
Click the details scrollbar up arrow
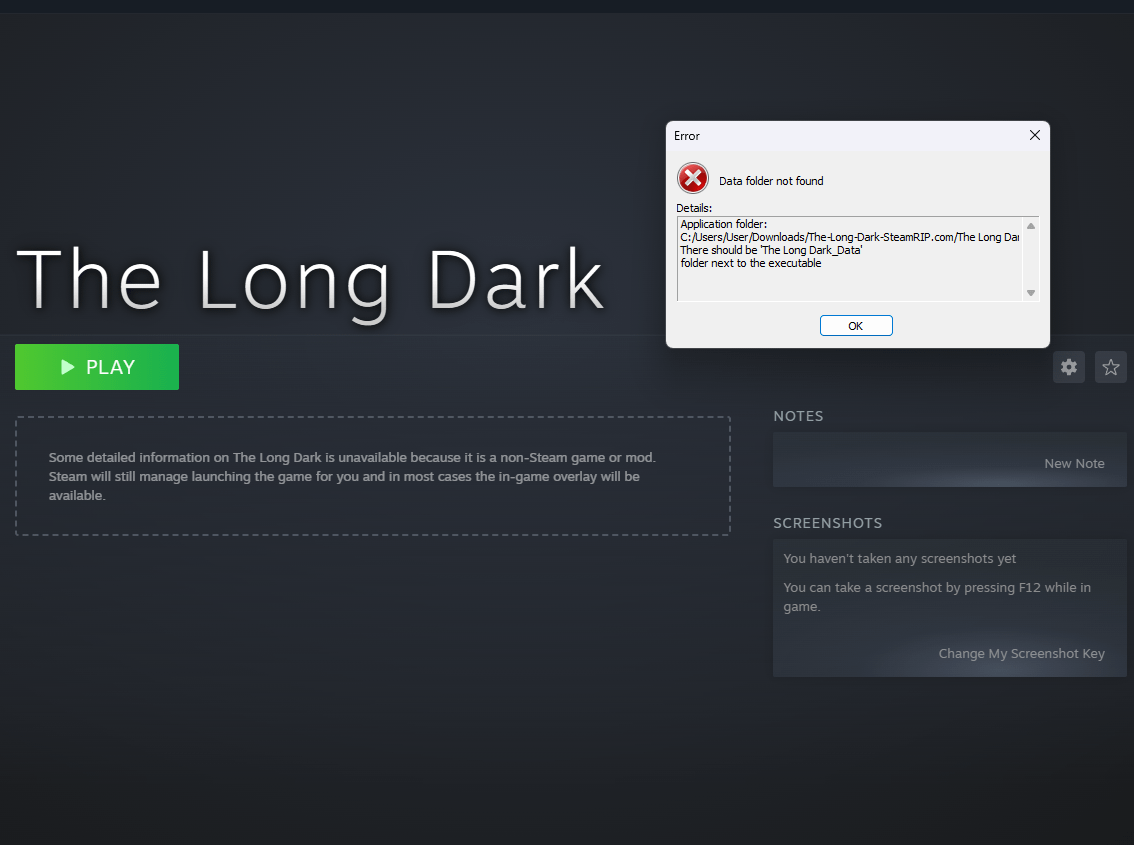point(1031,226)
